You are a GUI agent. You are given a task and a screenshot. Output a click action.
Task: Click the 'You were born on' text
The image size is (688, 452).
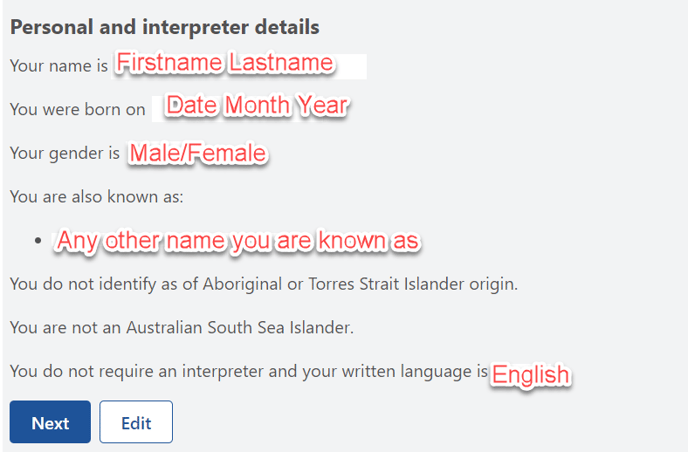[x=77, y=109]
